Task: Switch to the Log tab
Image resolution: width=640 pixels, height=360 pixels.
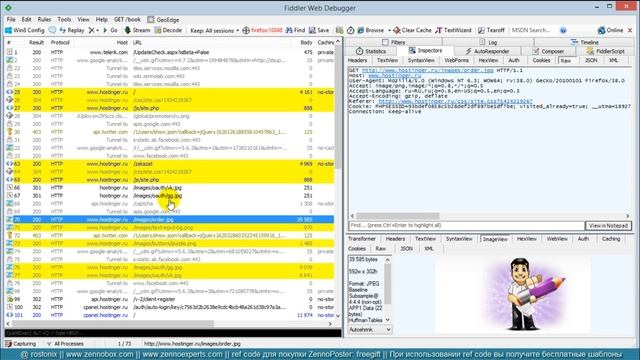Action: tap(489, 42)
